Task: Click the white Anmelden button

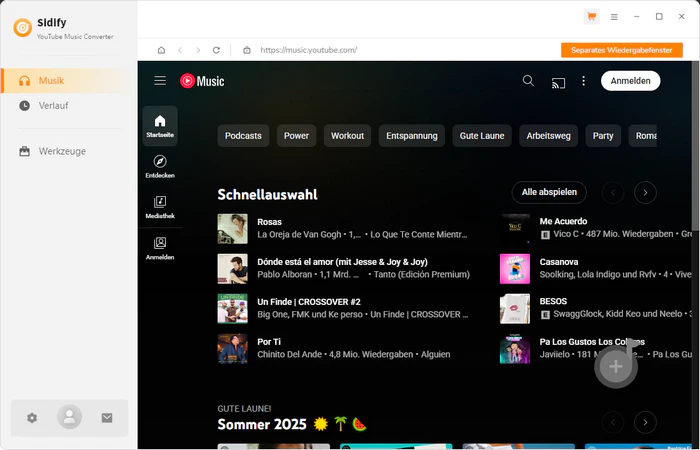Action: point(630,81)
